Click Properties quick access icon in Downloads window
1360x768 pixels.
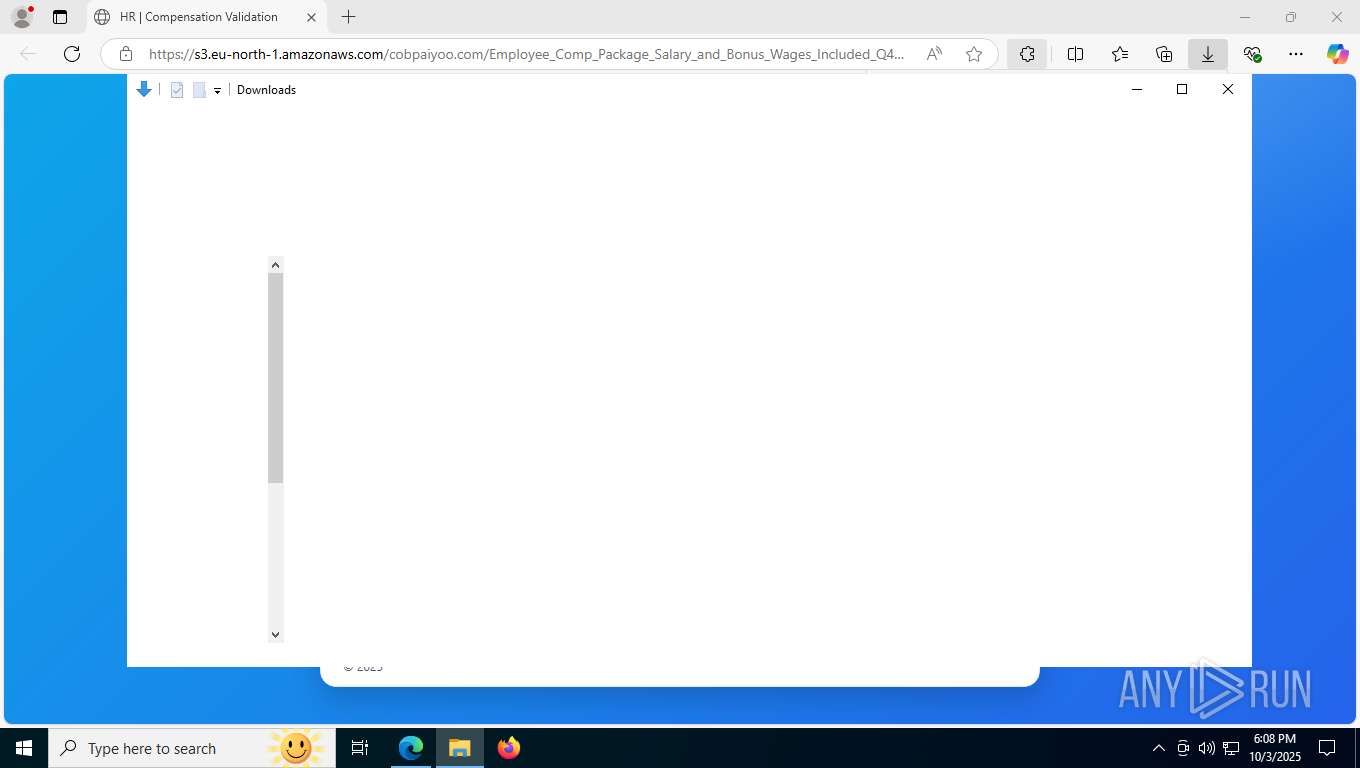177,90
